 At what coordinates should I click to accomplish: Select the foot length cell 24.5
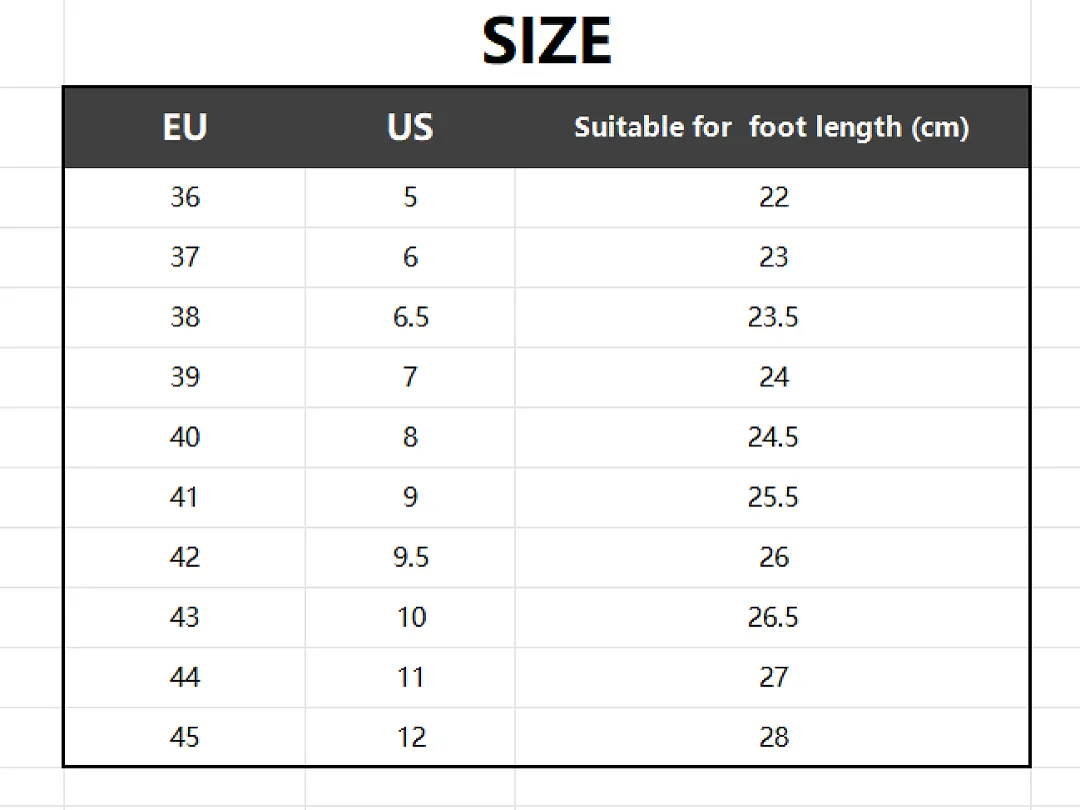point(772,437)
